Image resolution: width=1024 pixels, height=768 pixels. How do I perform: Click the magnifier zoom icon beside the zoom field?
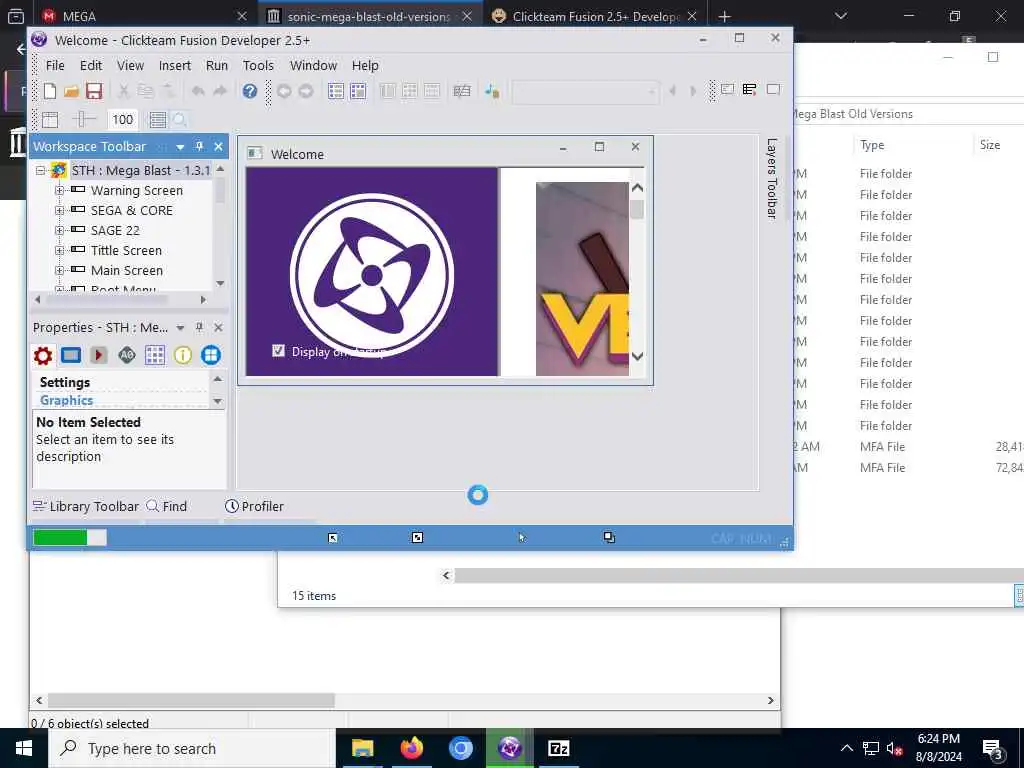point(180,120)
